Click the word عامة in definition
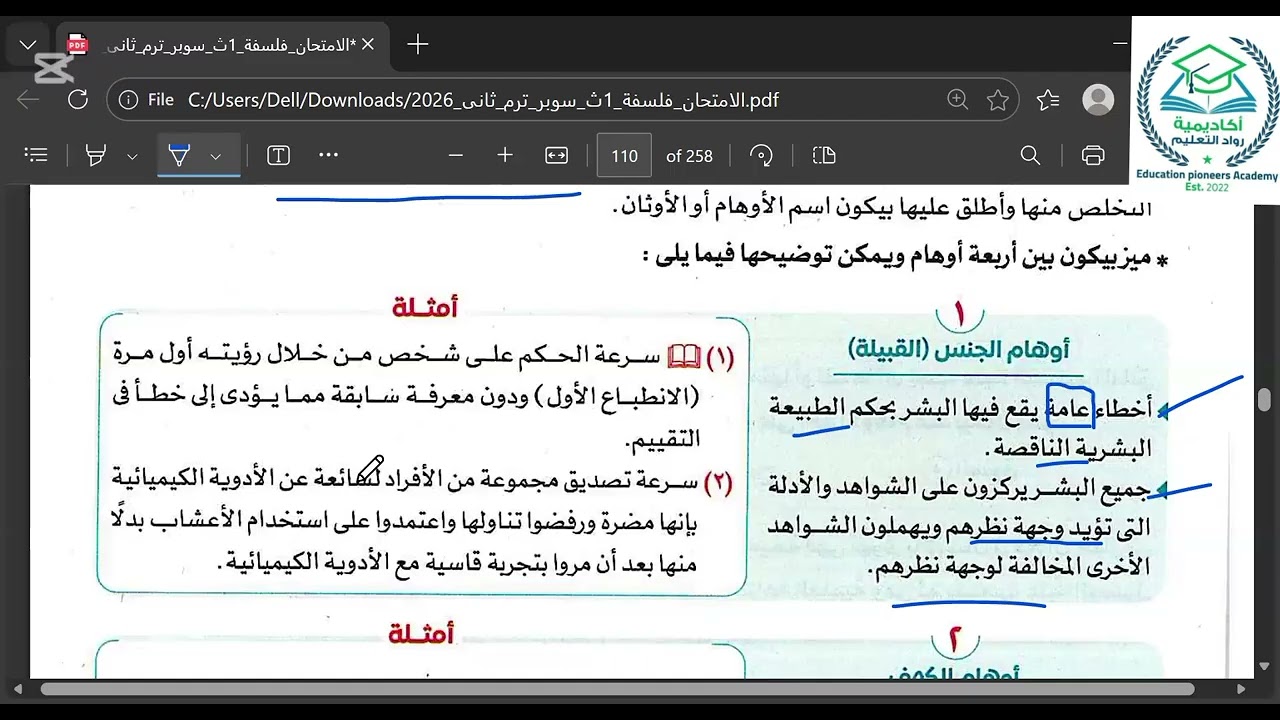 tap(1071, 410)
